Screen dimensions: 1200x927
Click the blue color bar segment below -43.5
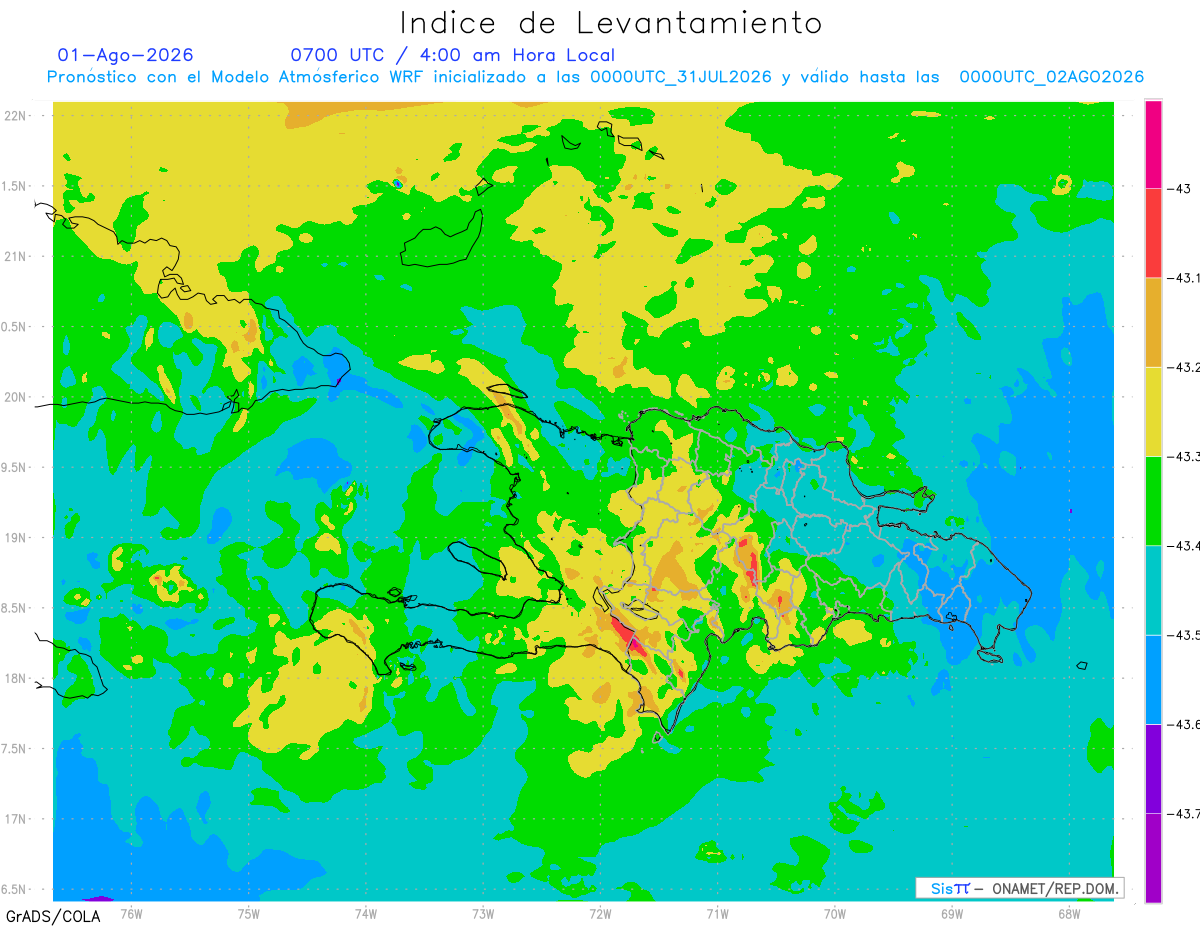tap(1153, 679)
